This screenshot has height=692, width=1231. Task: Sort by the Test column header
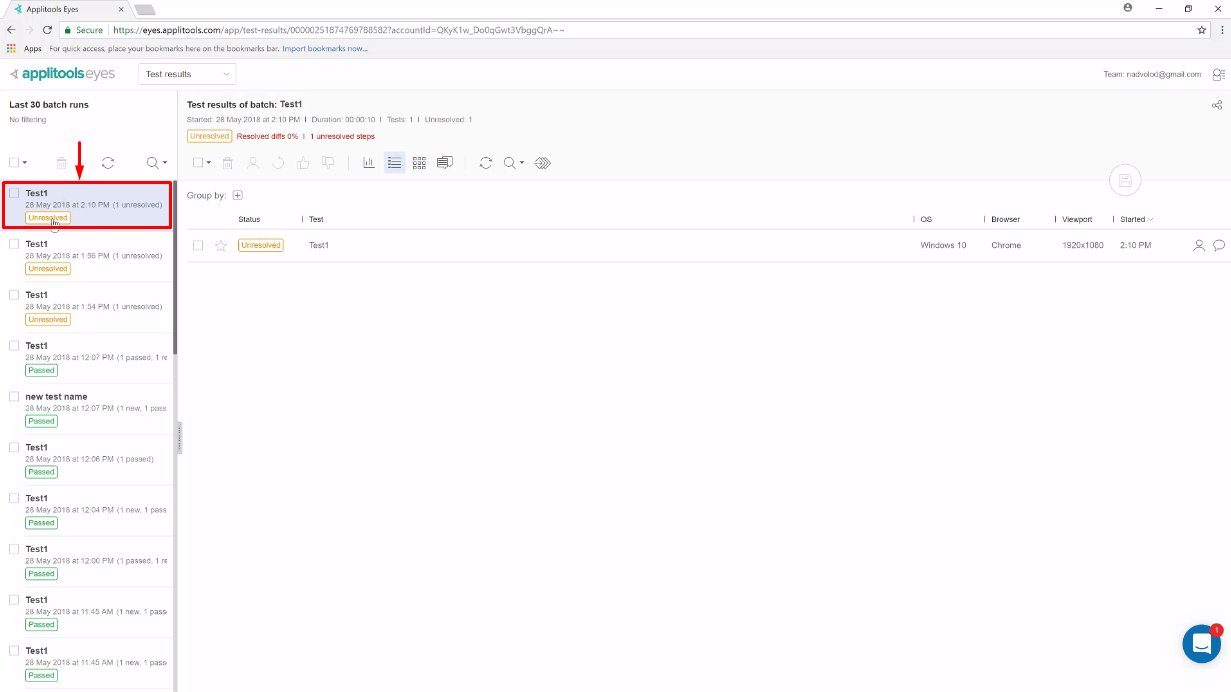(x=316, y=219)
